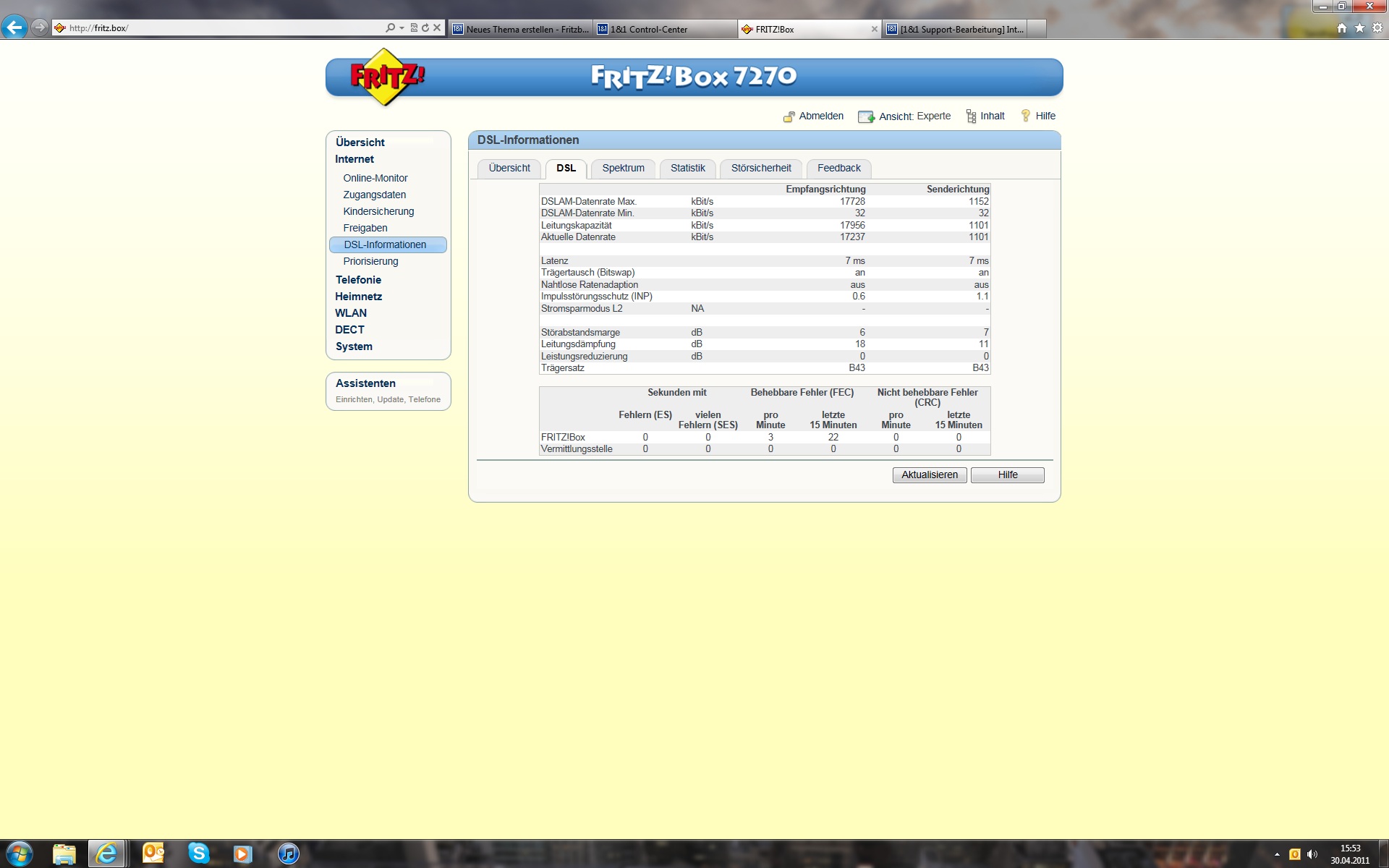The width and height of the screenshot is (1389, 868).
Task: Open Windows Media Player from the taskbar
Action: (x=243, y=854)
